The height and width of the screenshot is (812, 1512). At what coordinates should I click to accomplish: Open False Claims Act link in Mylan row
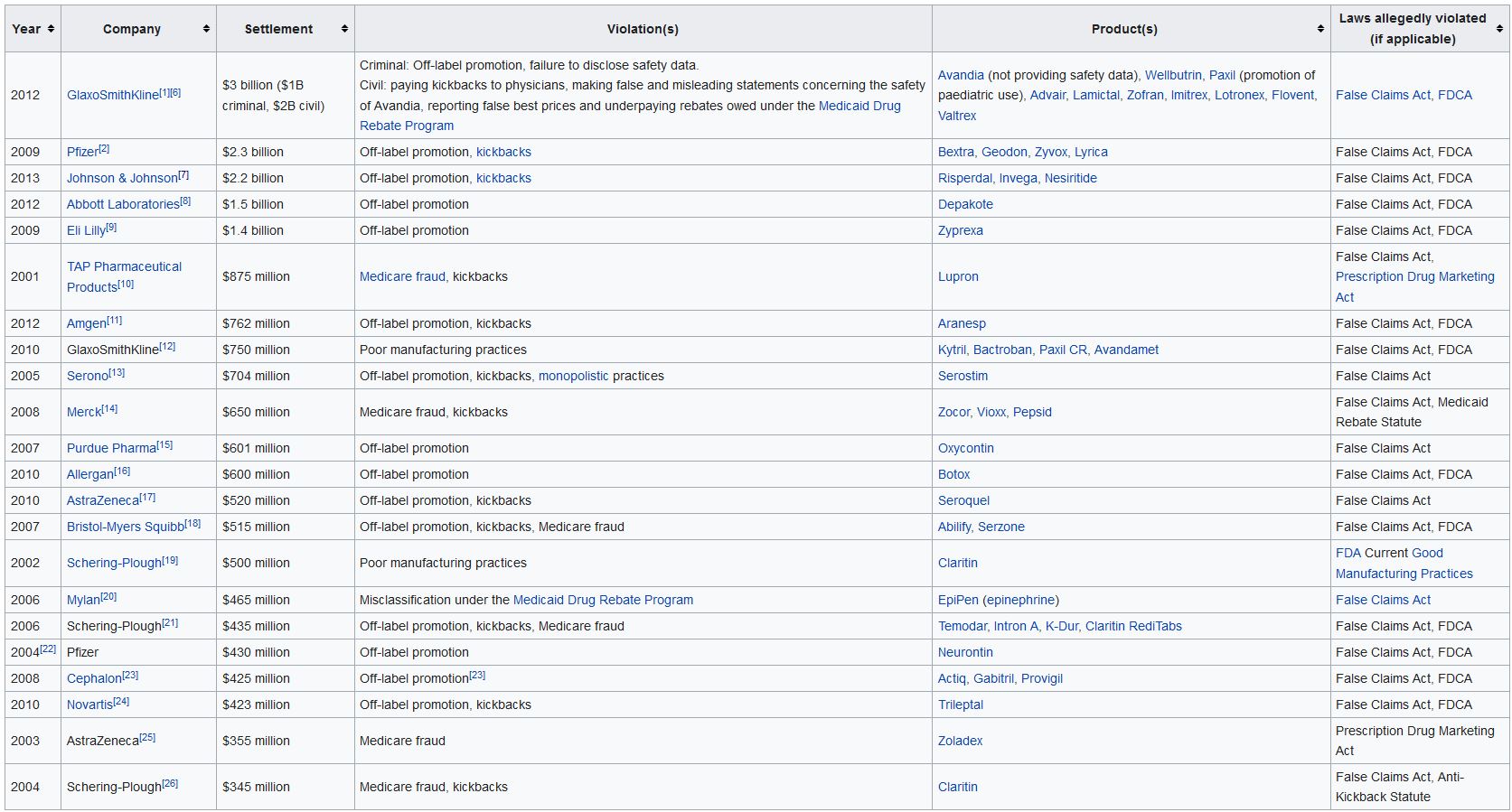pyautogui.click(x=1383, y=600)
